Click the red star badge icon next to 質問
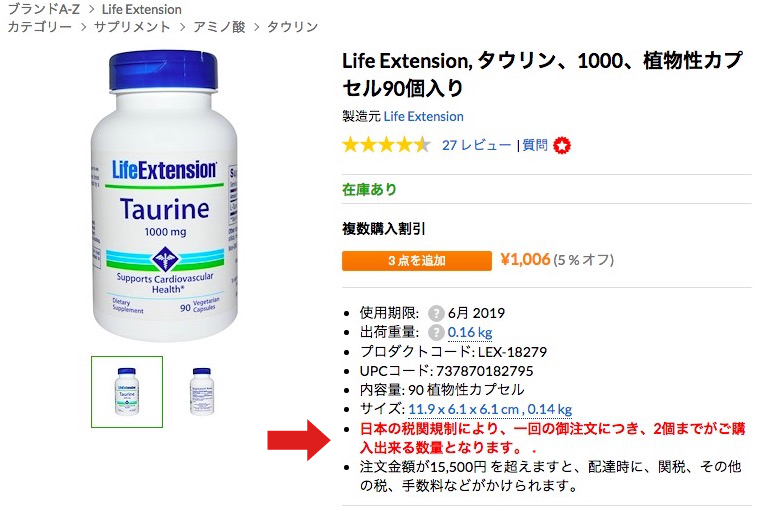This screenshot has width=760, height=511. tap(562, 145)
